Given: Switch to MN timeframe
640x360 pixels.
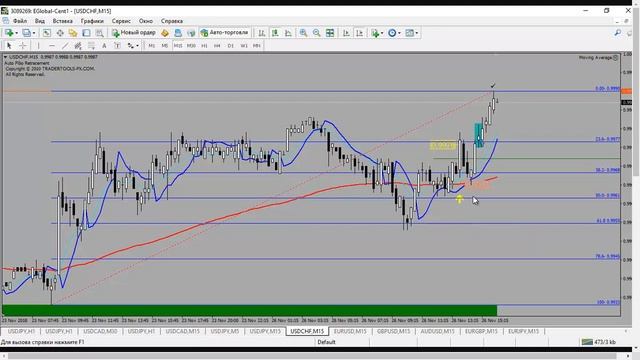Looking at the screenshot, I should pos(257,46).
